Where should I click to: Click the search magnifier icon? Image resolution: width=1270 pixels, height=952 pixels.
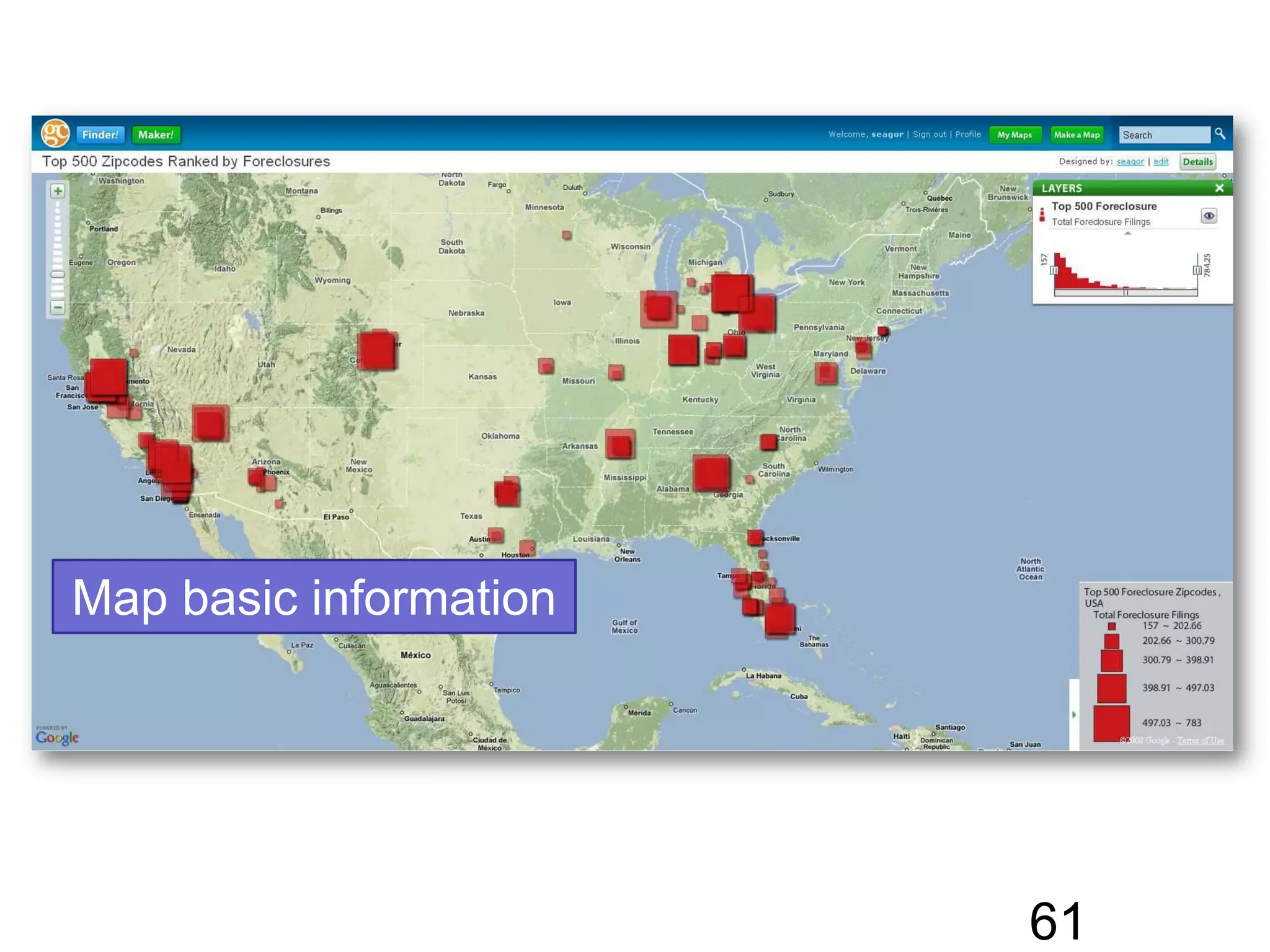pyautogui.click(x=1220, y=133)
